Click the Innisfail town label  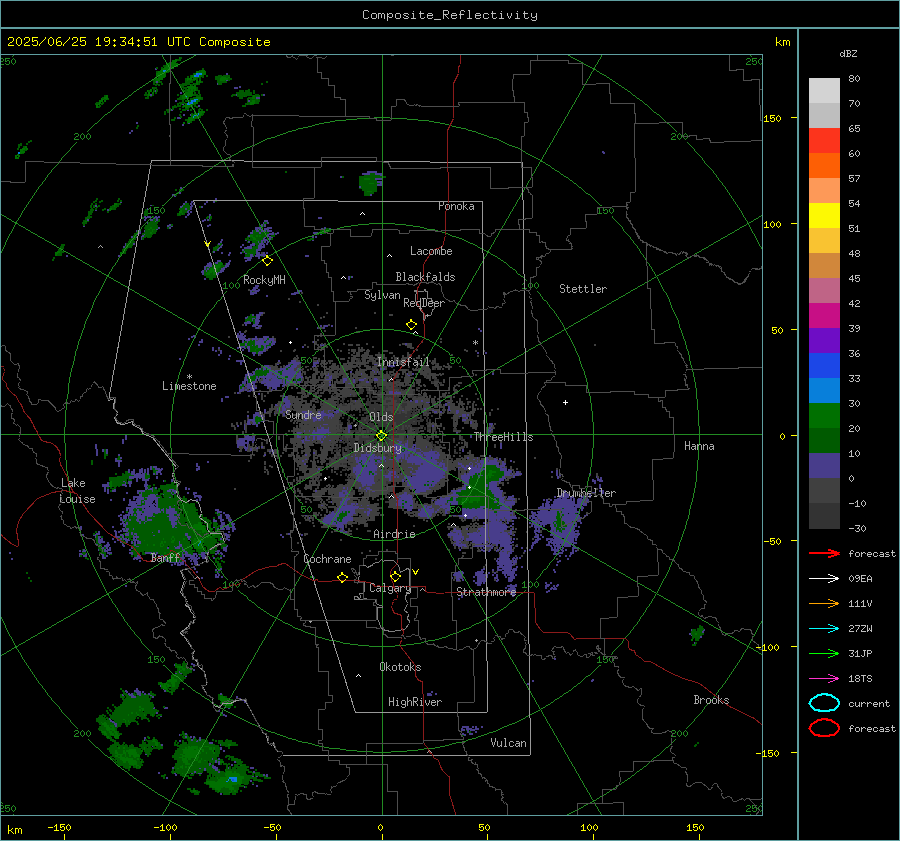(x=403, y=362)
